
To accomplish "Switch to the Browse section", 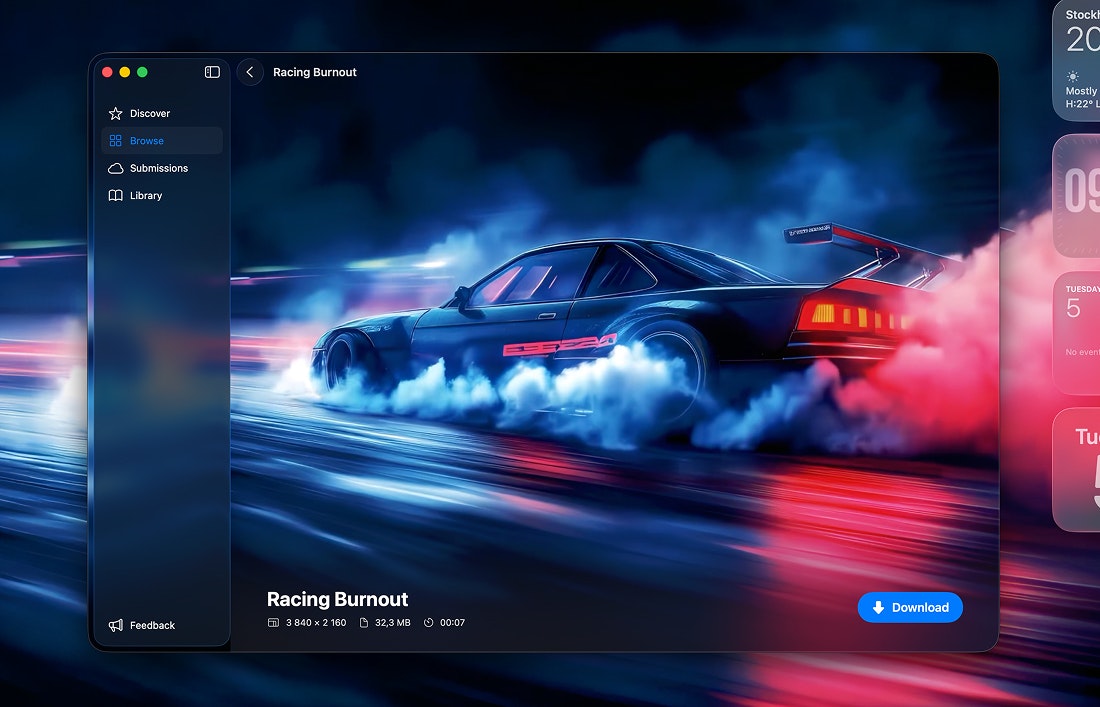I will (148, 140).
